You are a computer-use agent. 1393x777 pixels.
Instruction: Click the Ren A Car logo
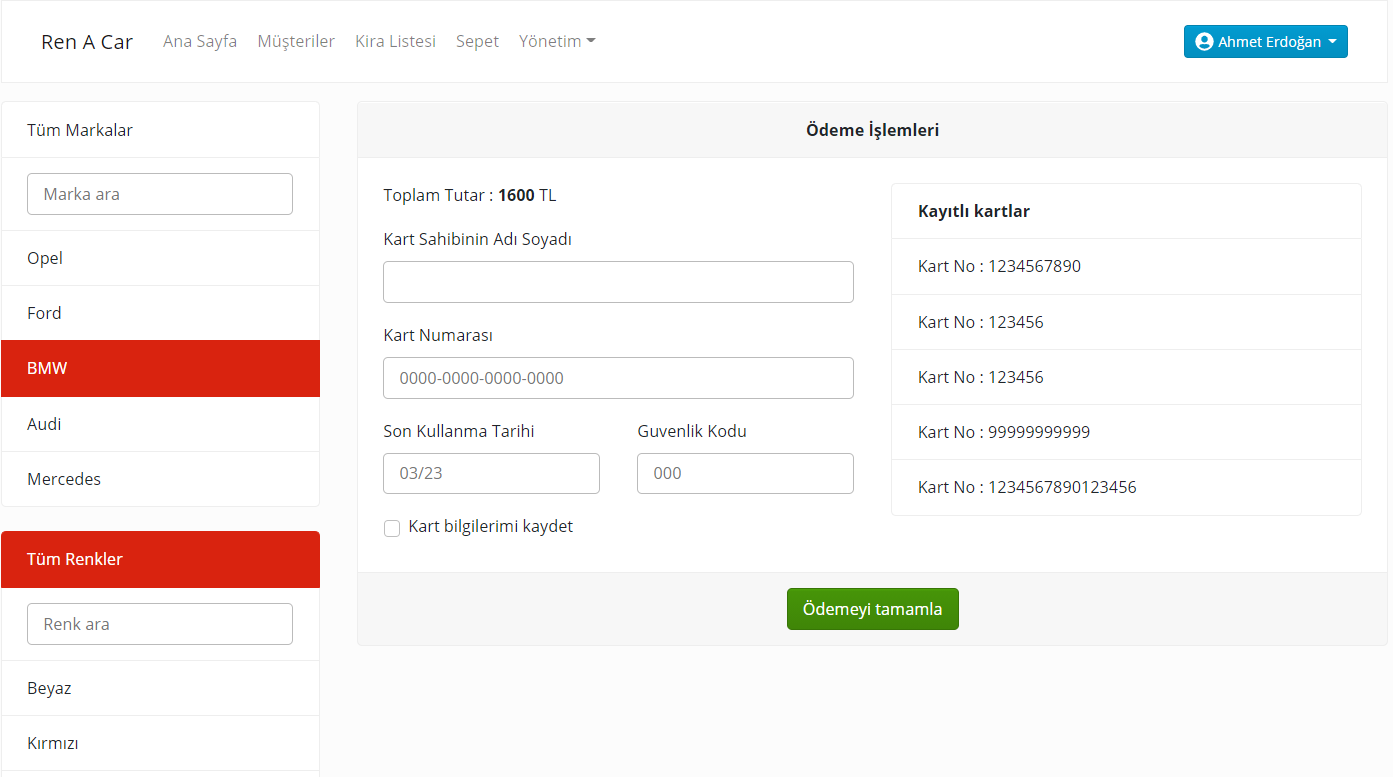click(x=87, y=41)
